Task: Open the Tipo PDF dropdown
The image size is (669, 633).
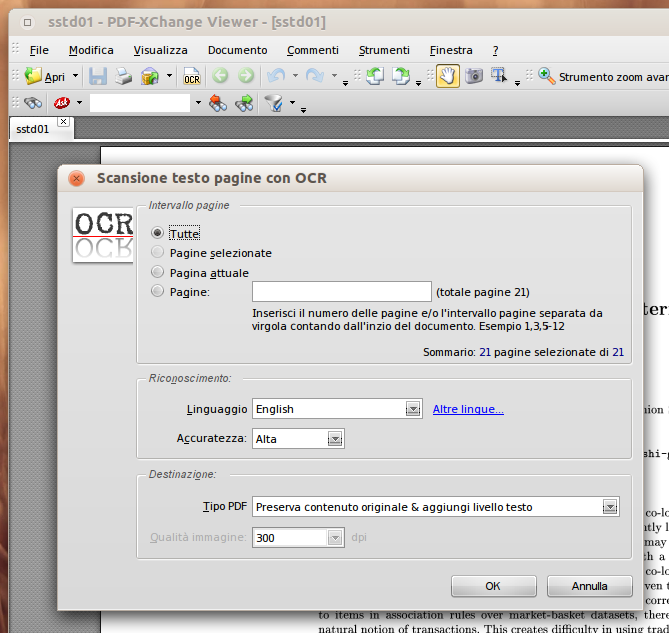Action: (x=609, y=507)
